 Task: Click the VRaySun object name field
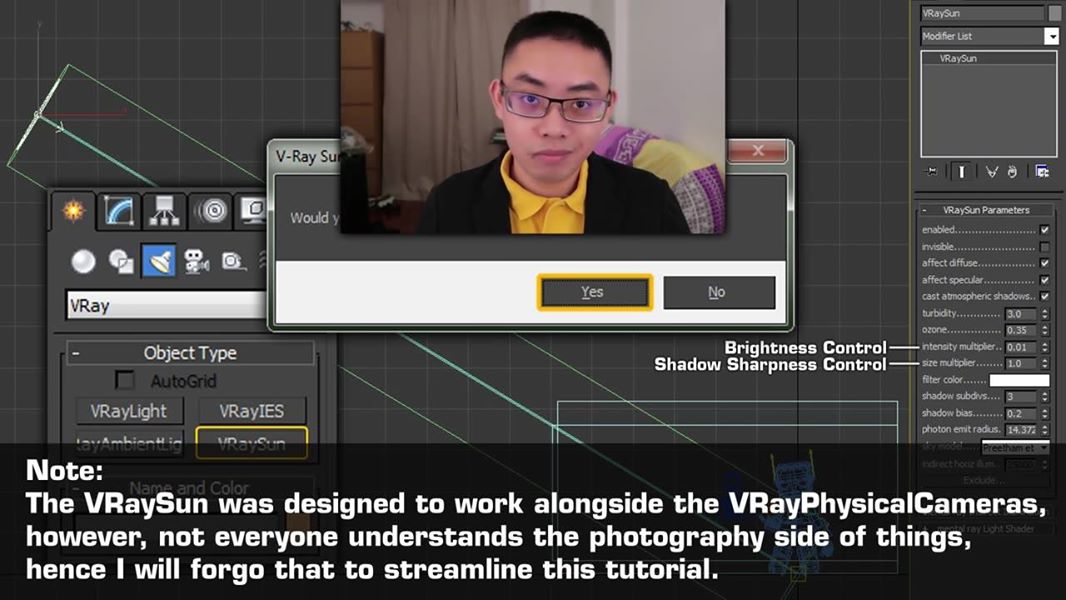pos(982,13)
